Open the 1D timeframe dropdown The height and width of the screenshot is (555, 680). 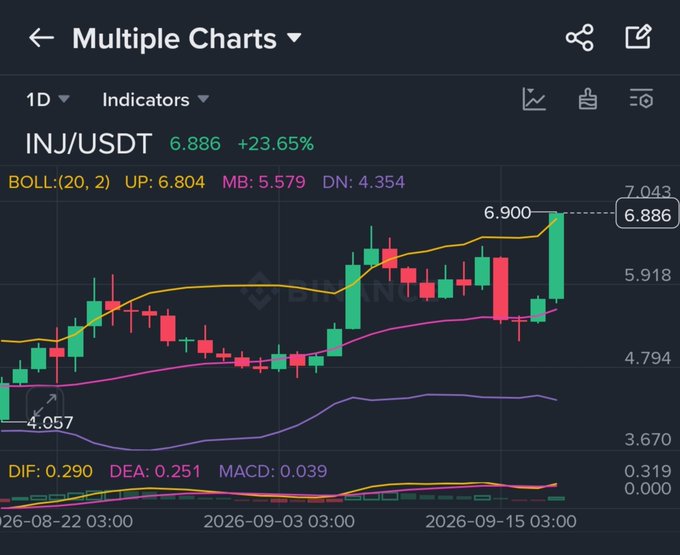click(x=48, y=100)
